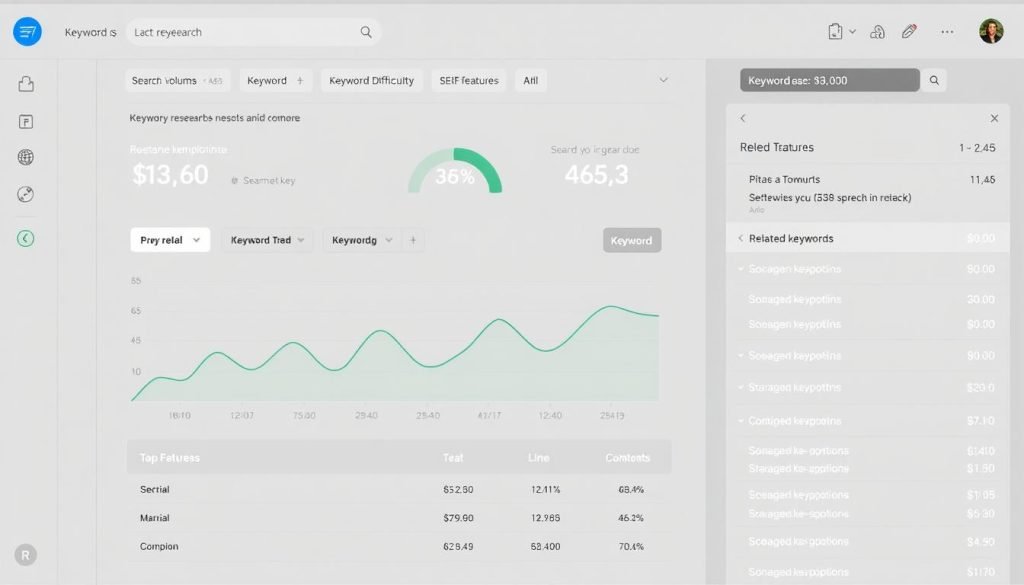The height and width of the screenshot is (585, 1024).
Task: Click the share link icon in top bar
Action: (x=877, y=32)
